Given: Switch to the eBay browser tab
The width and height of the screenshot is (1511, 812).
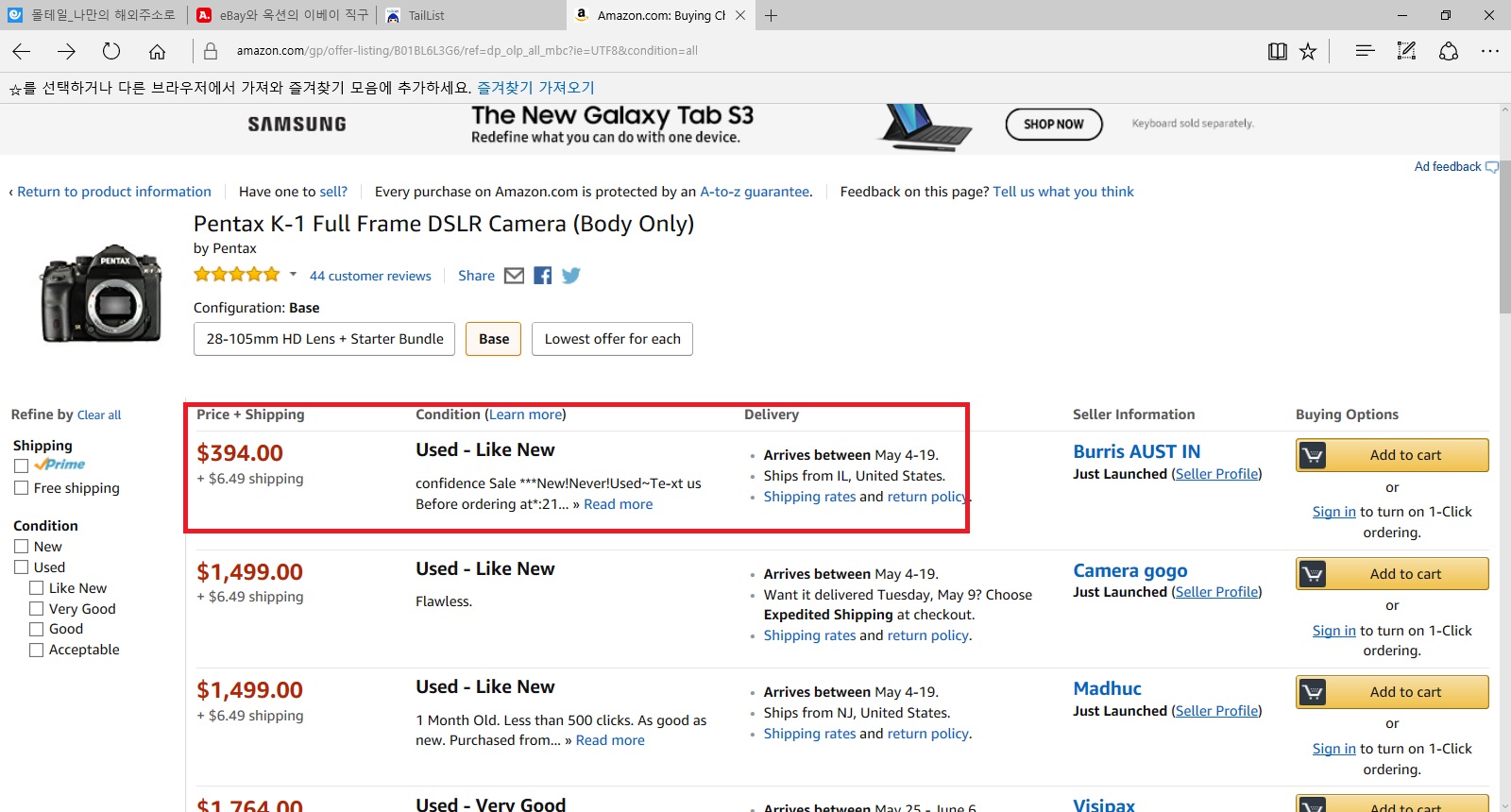Looking at the screenshot, I should pos(281,15).
